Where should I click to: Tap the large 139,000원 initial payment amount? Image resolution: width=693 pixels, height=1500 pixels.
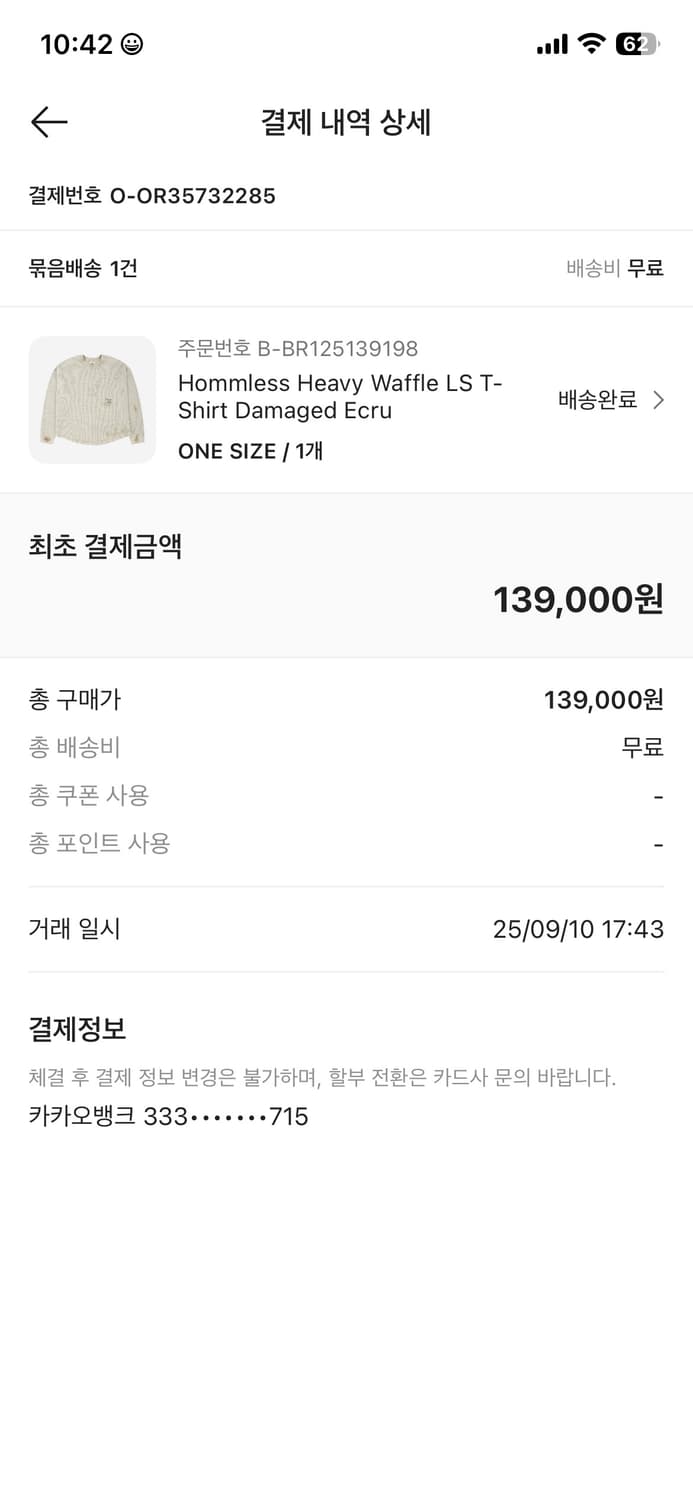click(x=578, y=599)
